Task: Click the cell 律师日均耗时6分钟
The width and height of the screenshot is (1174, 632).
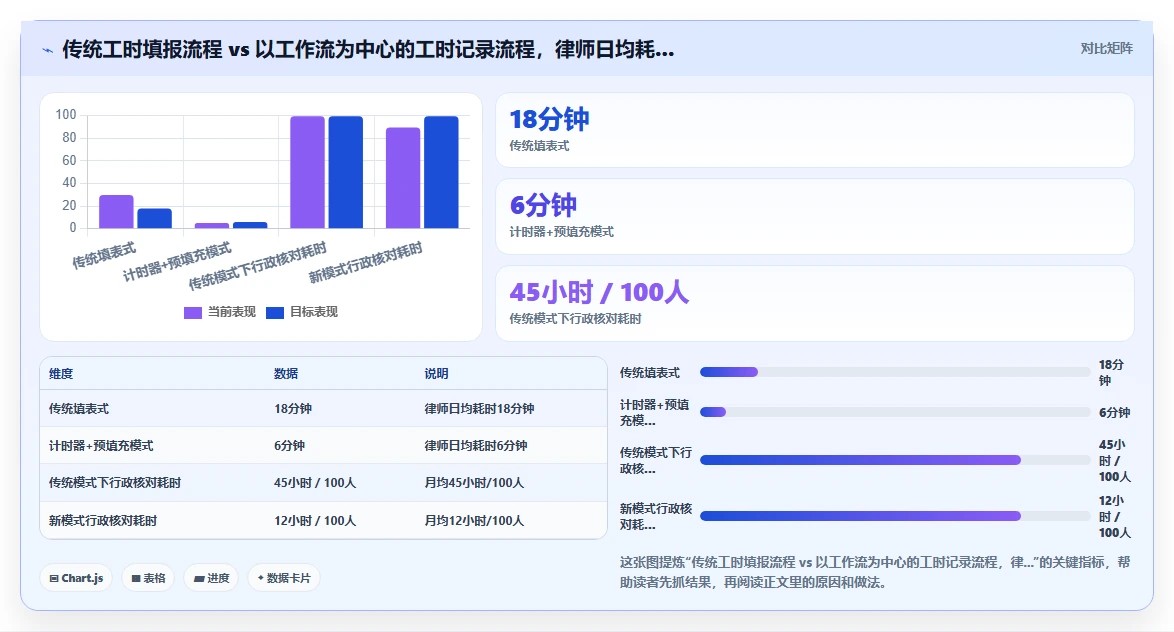Action: 475,446
